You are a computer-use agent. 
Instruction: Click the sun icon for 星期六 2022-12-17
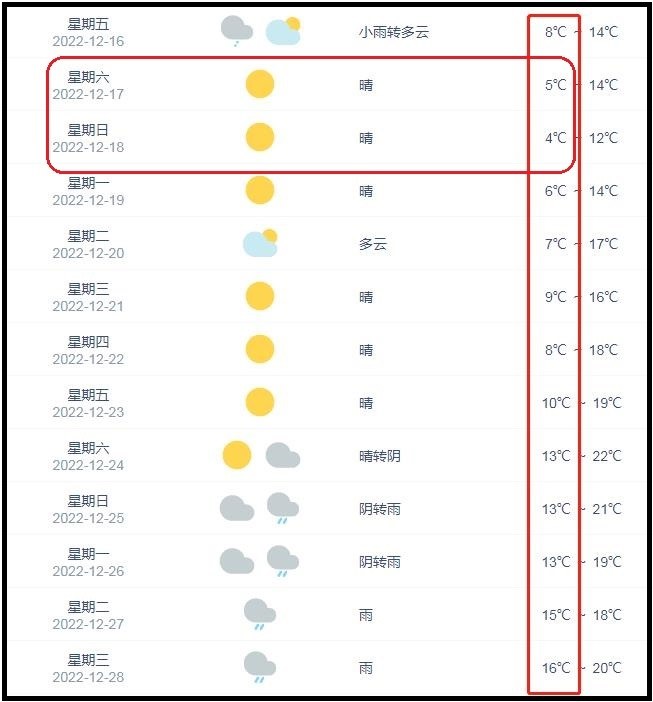tap(260, 84)
